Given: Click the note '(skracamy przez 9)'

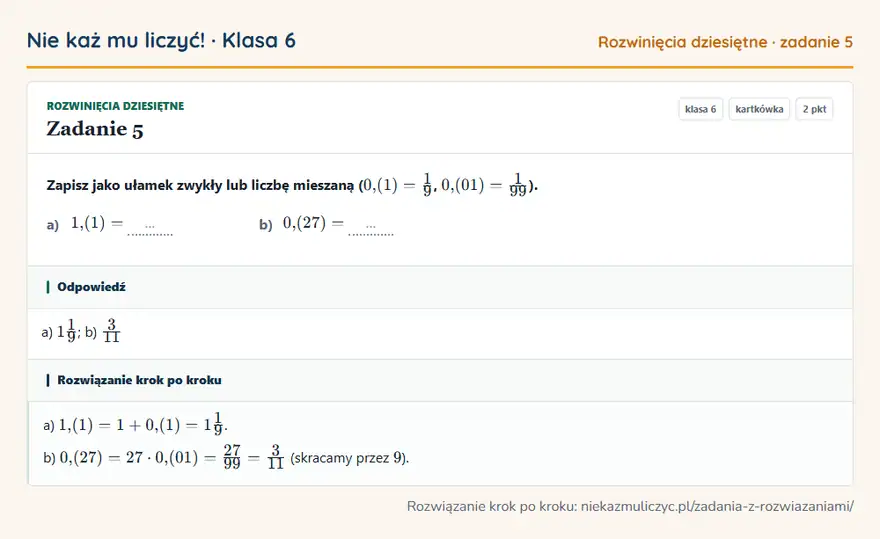Looking at the screenshot, I should tap(350, 458).
